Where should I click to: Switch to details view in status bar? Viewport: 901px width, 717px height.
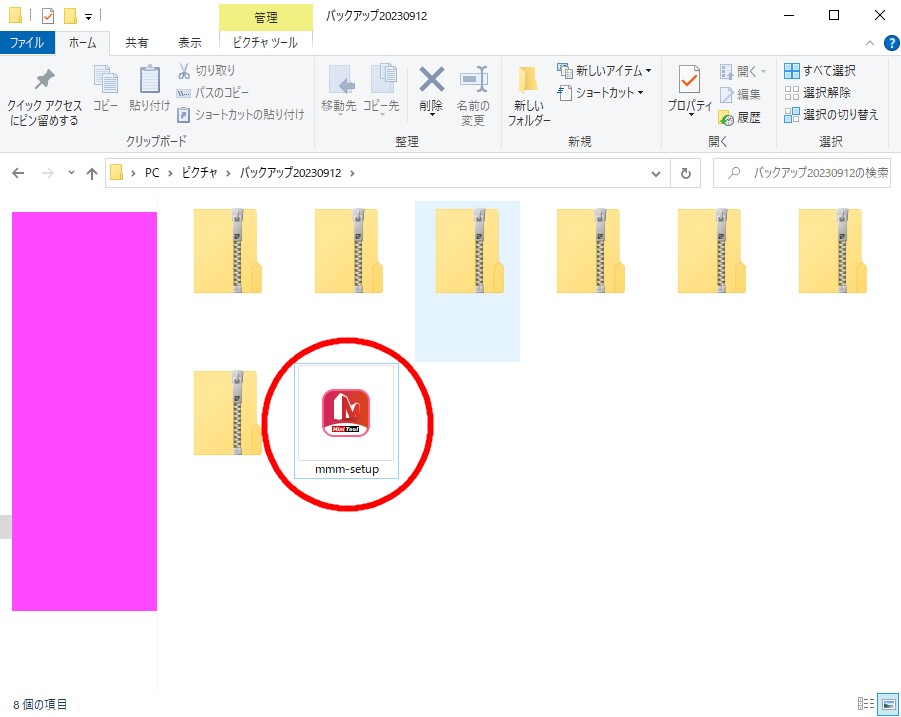pos(865,704)
